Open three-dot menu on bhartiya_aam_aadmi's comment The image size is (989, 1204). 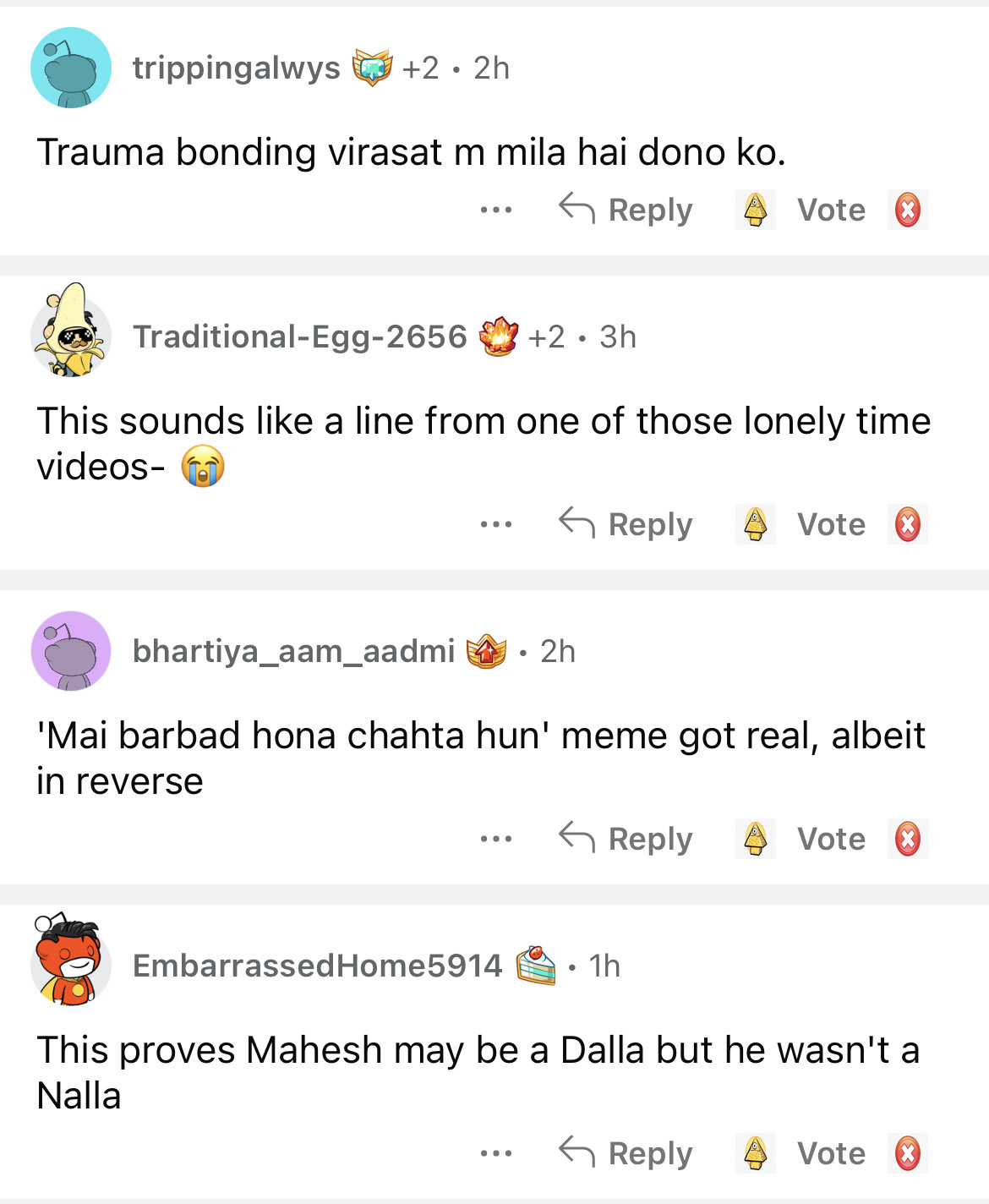coord(496,839)
